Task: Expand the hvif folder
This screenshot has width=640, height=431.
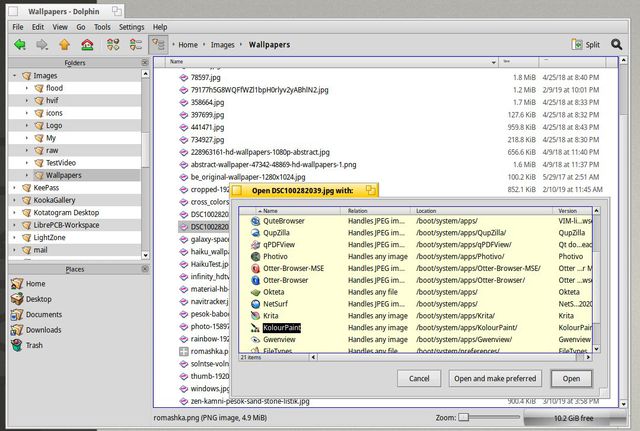Action: pyautogui.click(x=27, y=100)
